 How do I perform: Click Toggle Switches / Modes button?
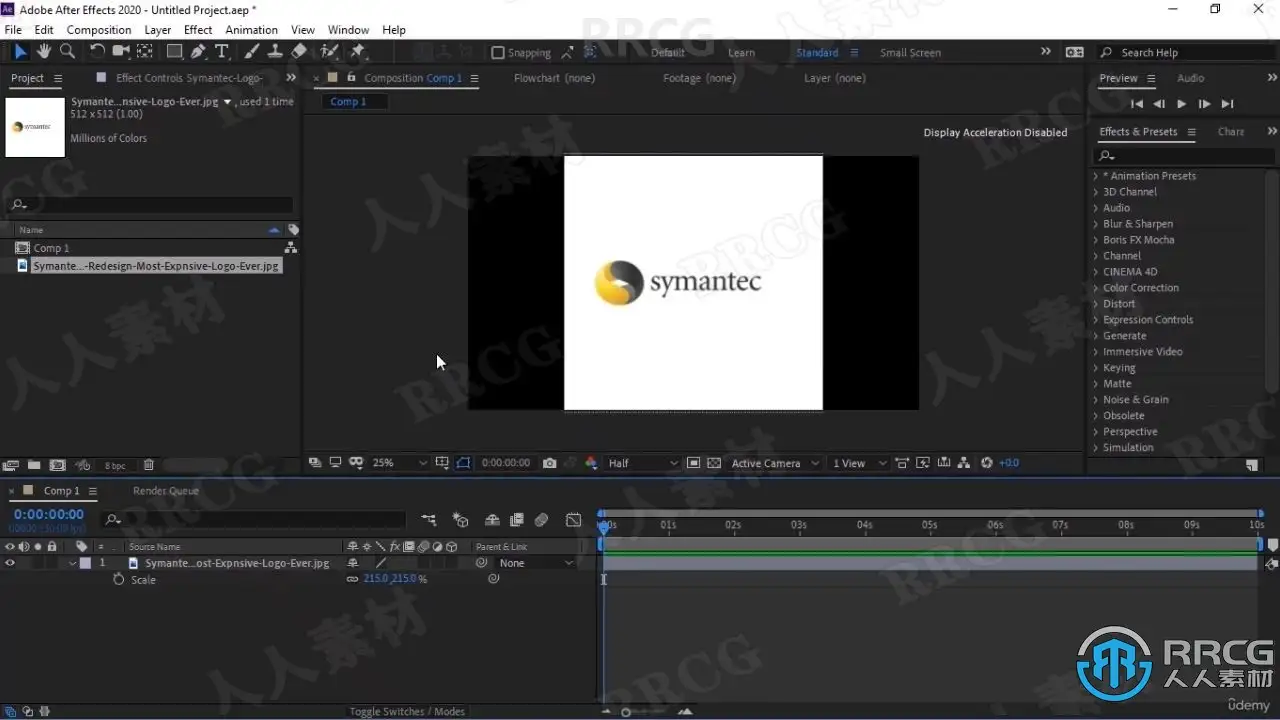[x=407, y=711]
